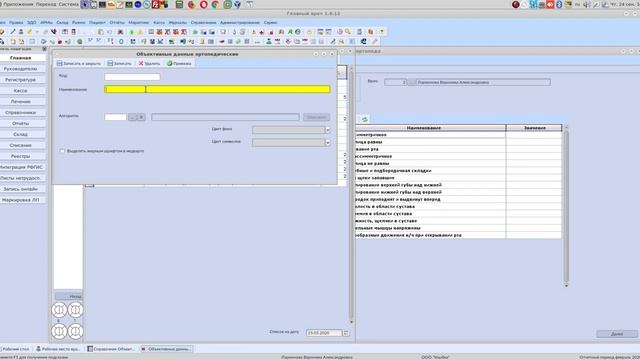Screen dimensions: 640x360
Task: Open the Маркетинг menu
Action: click(139, 22)
